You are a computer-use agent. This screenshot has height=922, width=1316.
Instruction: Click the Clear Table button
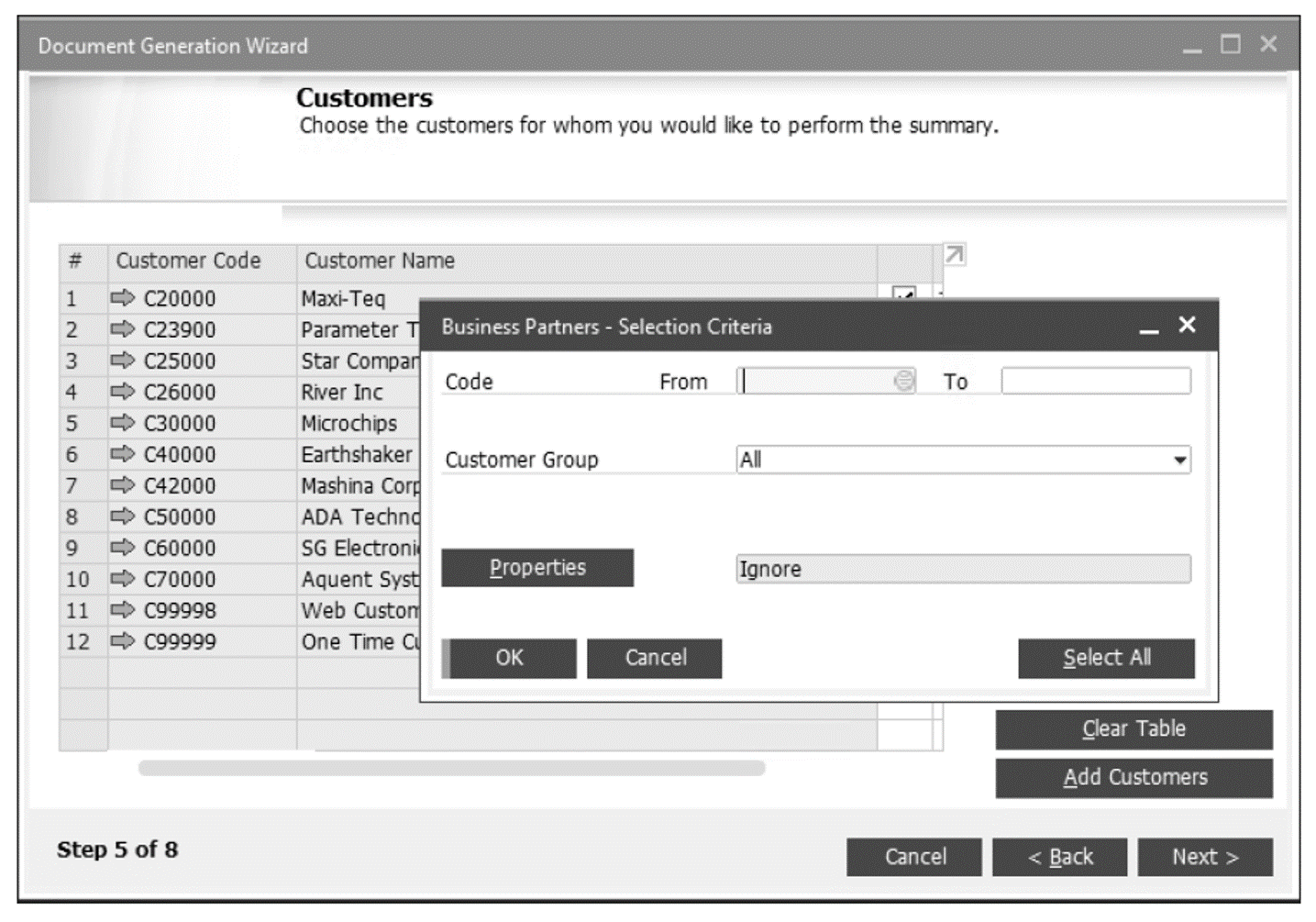(1134, 728)
